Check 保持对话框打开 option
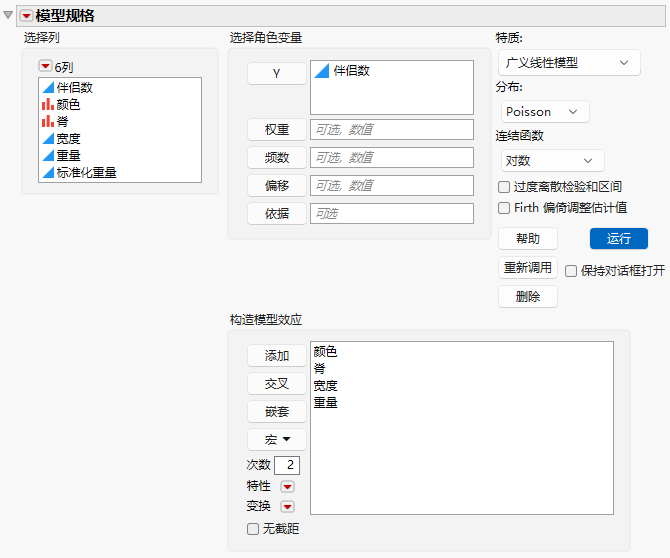 coord(571,271)
